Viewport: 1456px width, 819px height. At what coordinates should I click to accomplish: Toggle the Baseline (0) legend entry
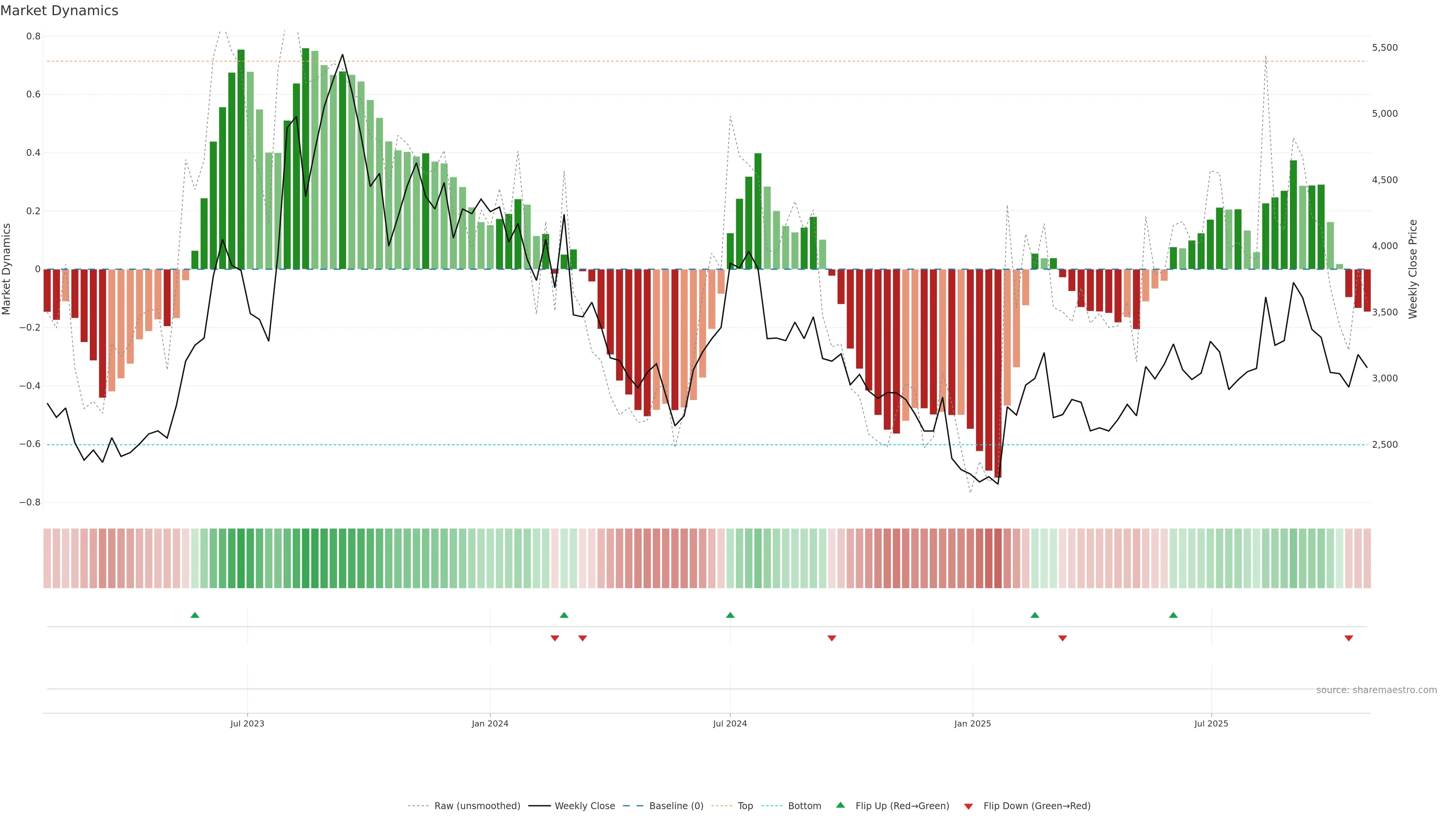[676, 806]
